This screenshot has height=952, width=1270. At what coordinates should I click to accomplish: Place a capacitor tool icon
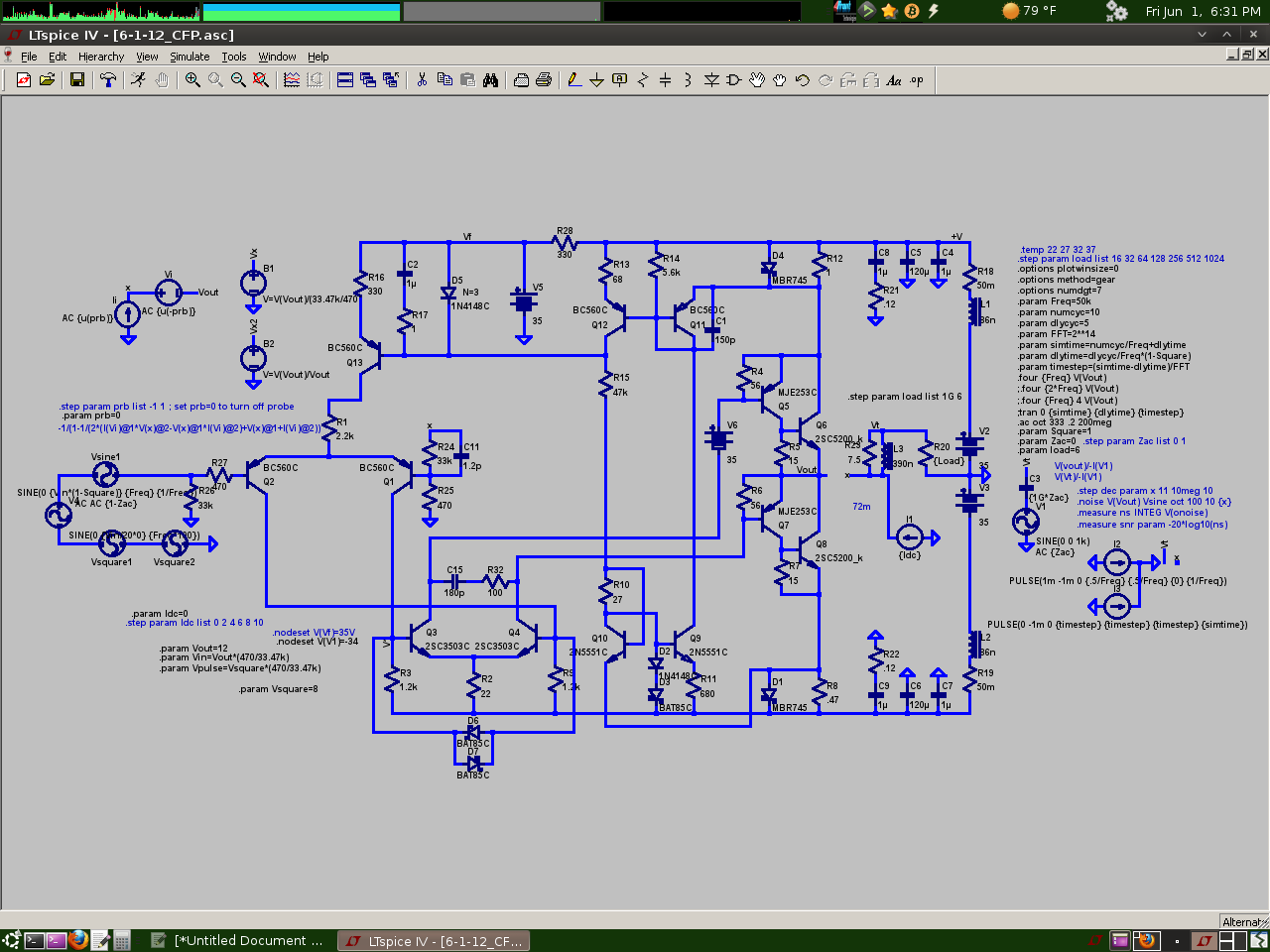click(x=666, y=79)
